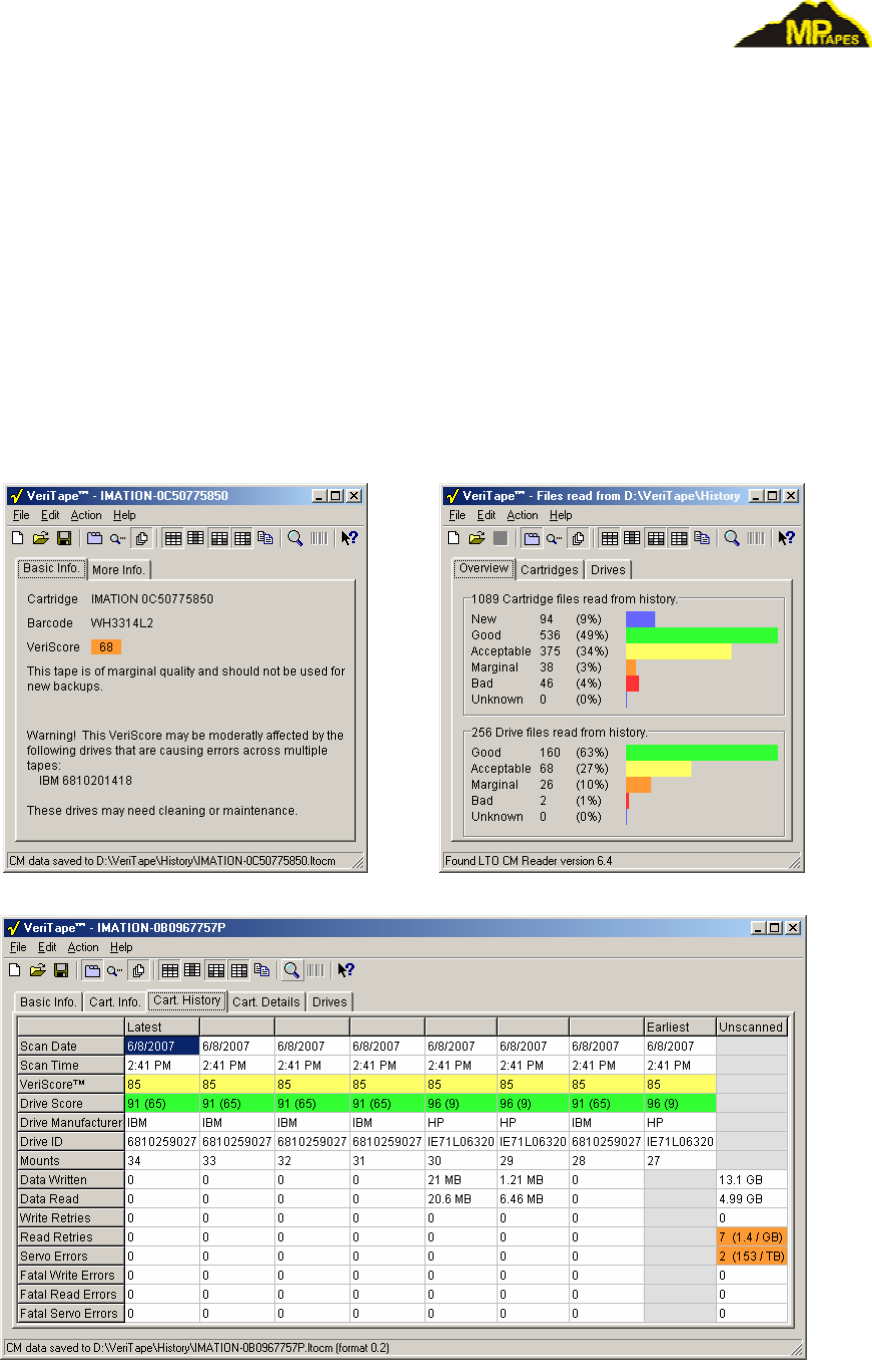Click Open folder icon in IMATION-0C50775850 window
The image size is (872, 1360).
click(x=39, y=537)
